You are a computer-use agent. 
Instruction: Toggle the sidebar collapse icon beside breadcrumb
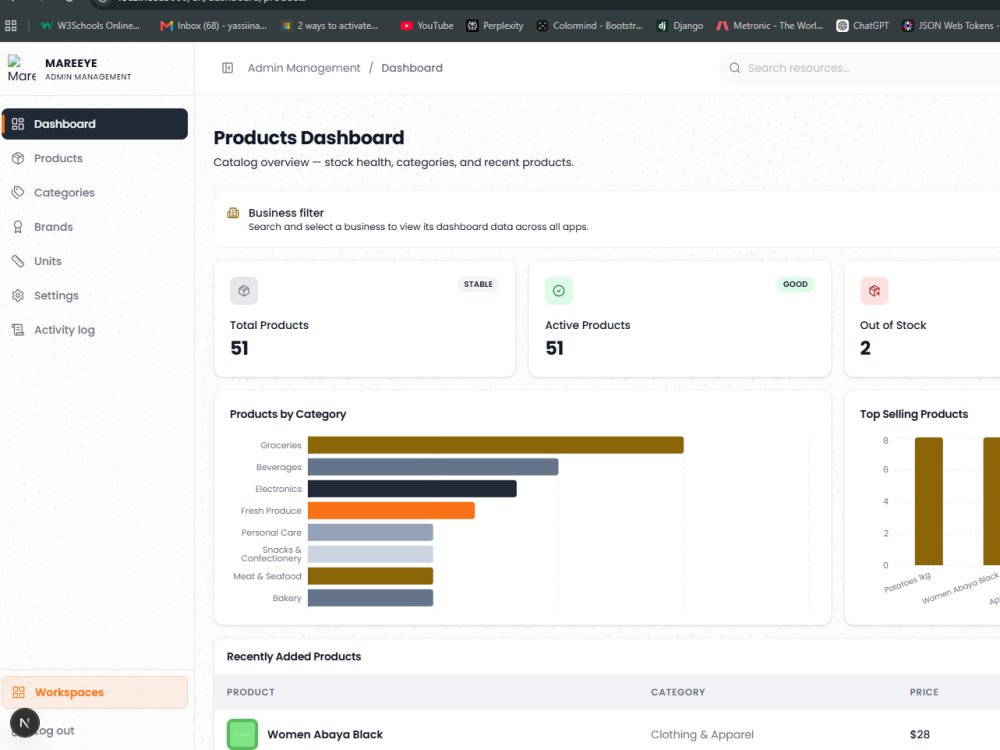pos(228,68)
